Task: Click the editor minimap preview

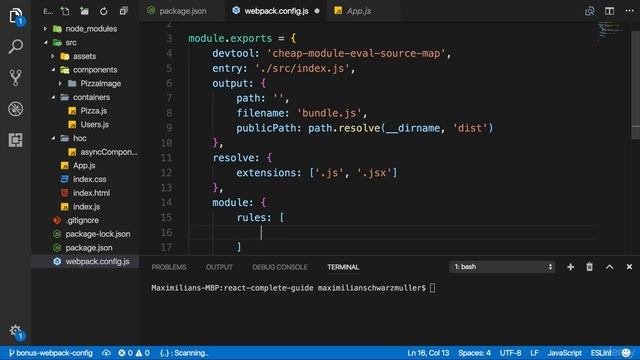Action: click(x=609, y=31)
